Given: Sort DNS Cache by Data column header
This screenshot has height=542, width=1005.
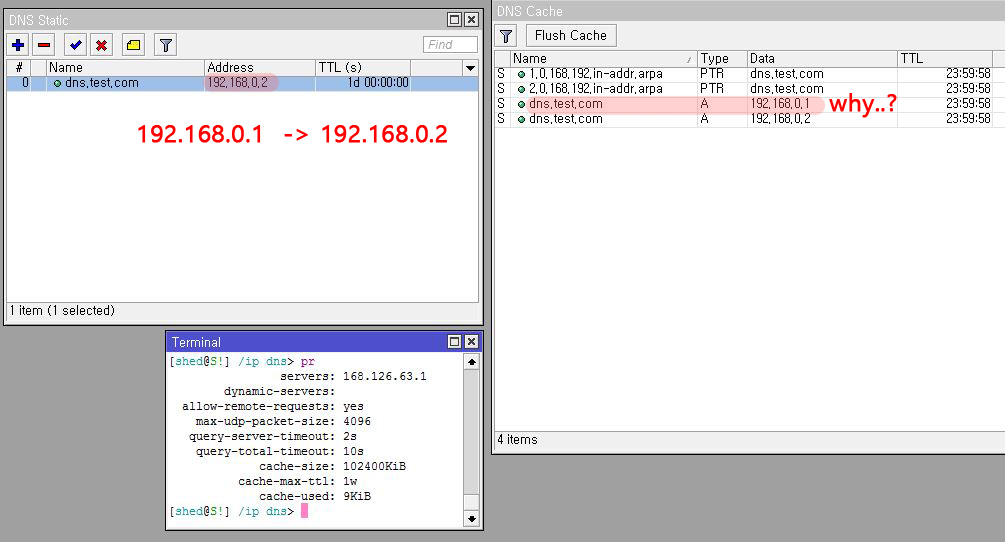Looking at the screenshot, I should [x=822, y=58].
